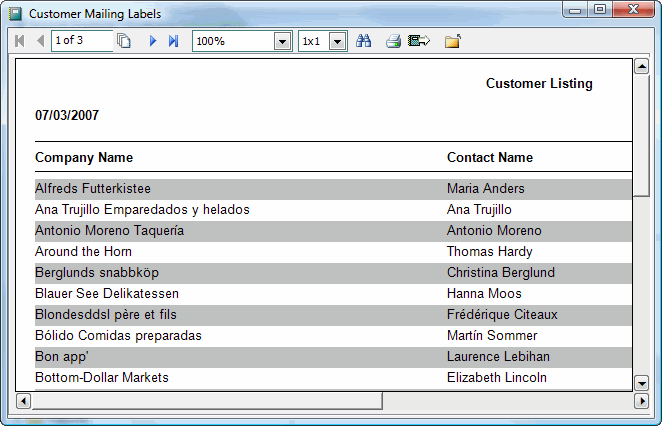Screen dimensions: 662x426
Task: Click the open folder icon in toolbar
Action: pyautogui.click(x=453, y=41)
